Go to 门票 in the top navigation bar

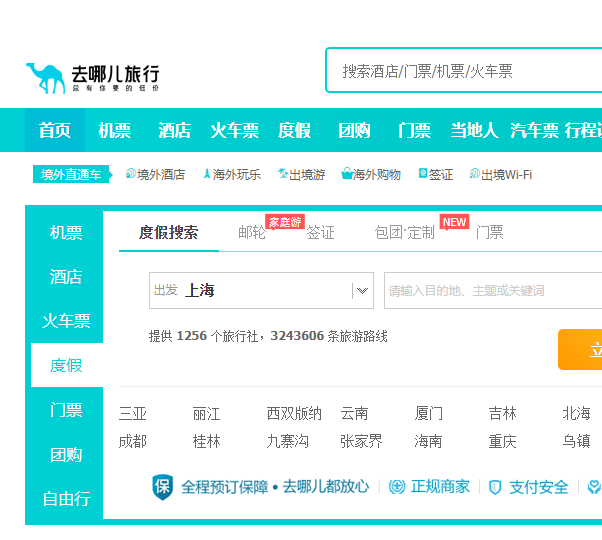[414, 130]
